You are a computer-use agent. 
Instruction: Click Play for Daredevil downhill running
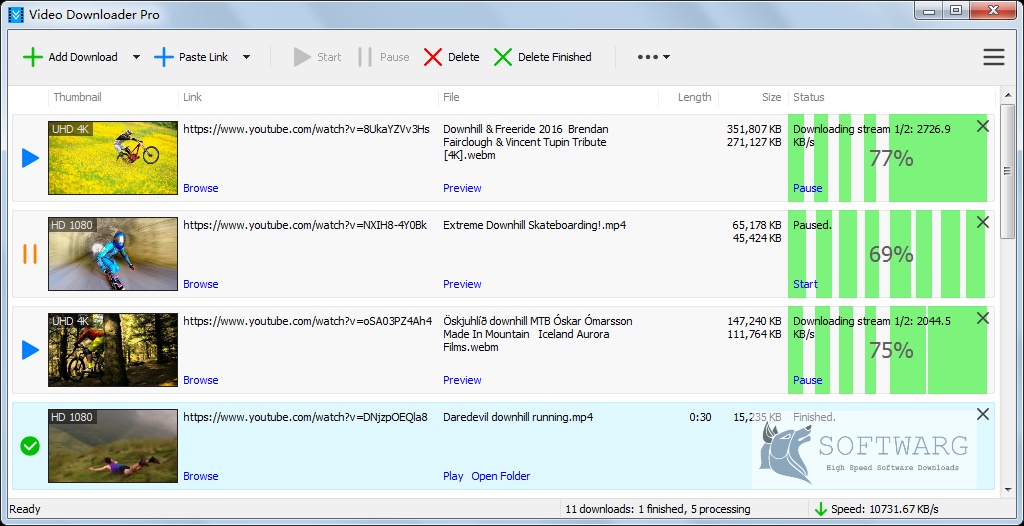pyautogui.click(x=453, y=476)
